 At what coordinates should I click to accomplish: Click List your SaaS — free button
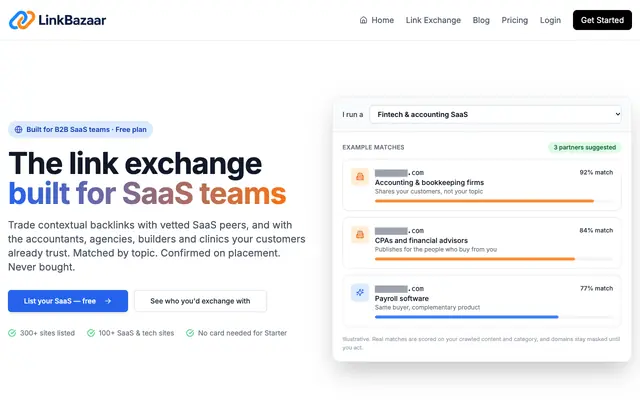[x=68, y=301]
